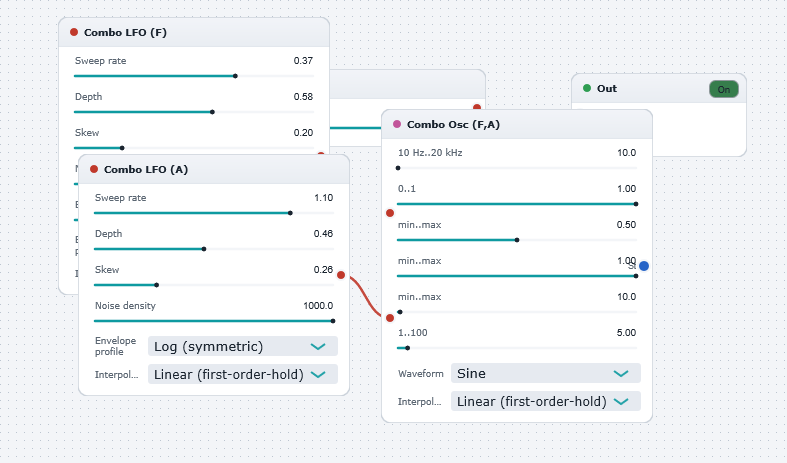The height and width of the screenshot is (463, 787).
Task: Click the pink status dot on Combo Osc (F,A)
Action: 397,124
